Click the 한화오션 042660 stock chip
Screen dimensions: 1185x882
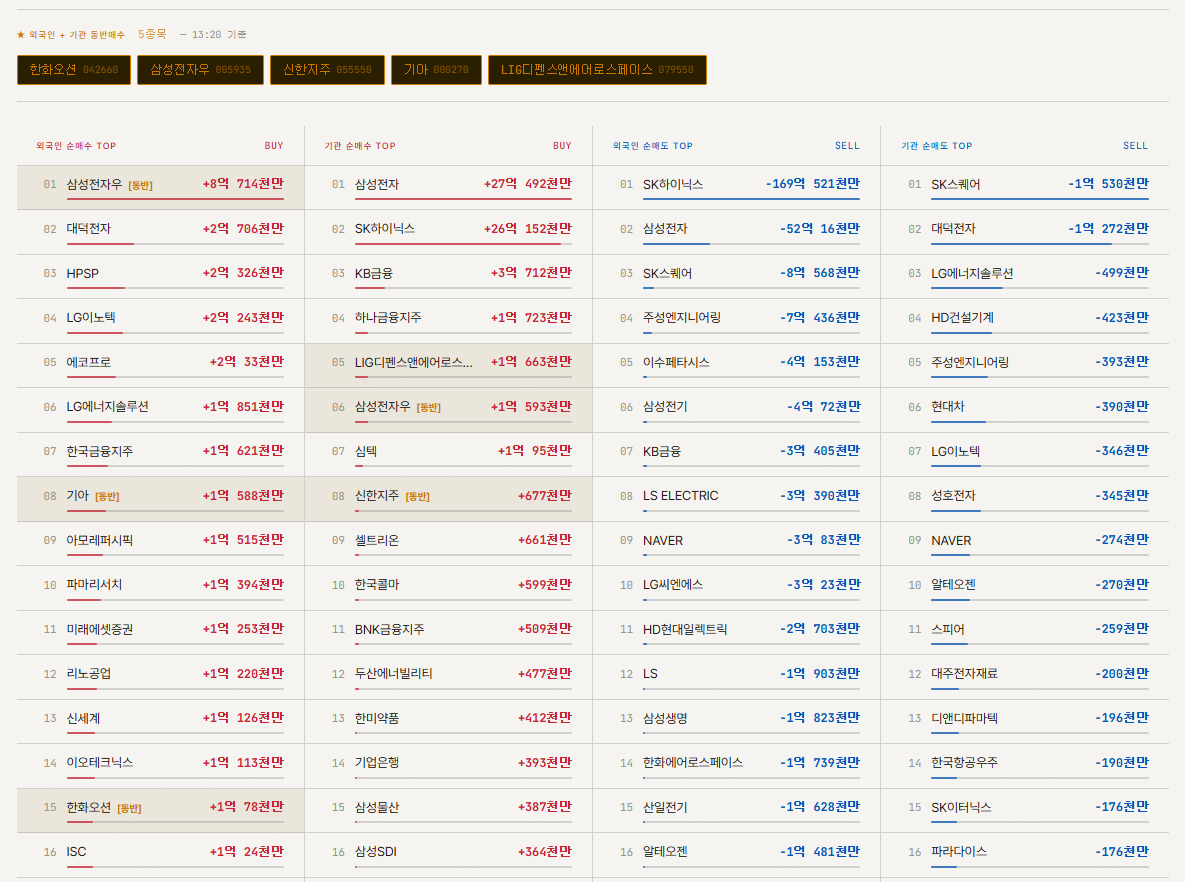pos(73,70)
